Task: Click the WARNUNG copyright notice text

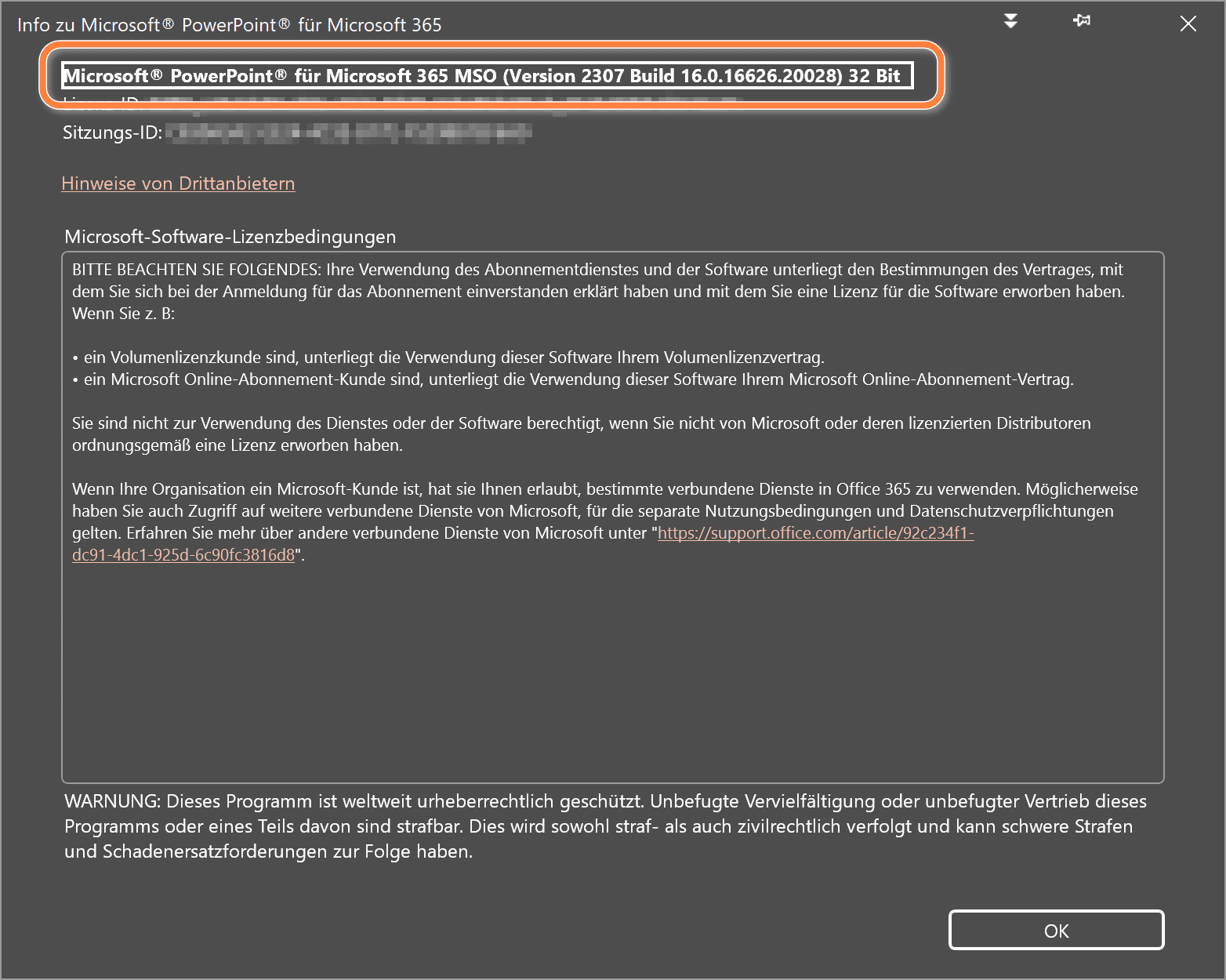Action: 606,826
